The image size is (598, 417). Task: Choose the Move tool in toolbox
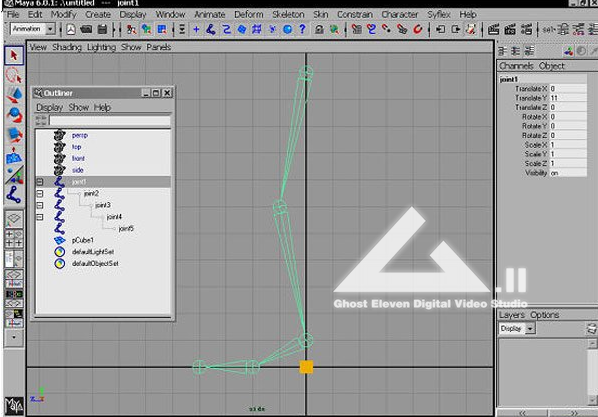[x=14, y=95]
